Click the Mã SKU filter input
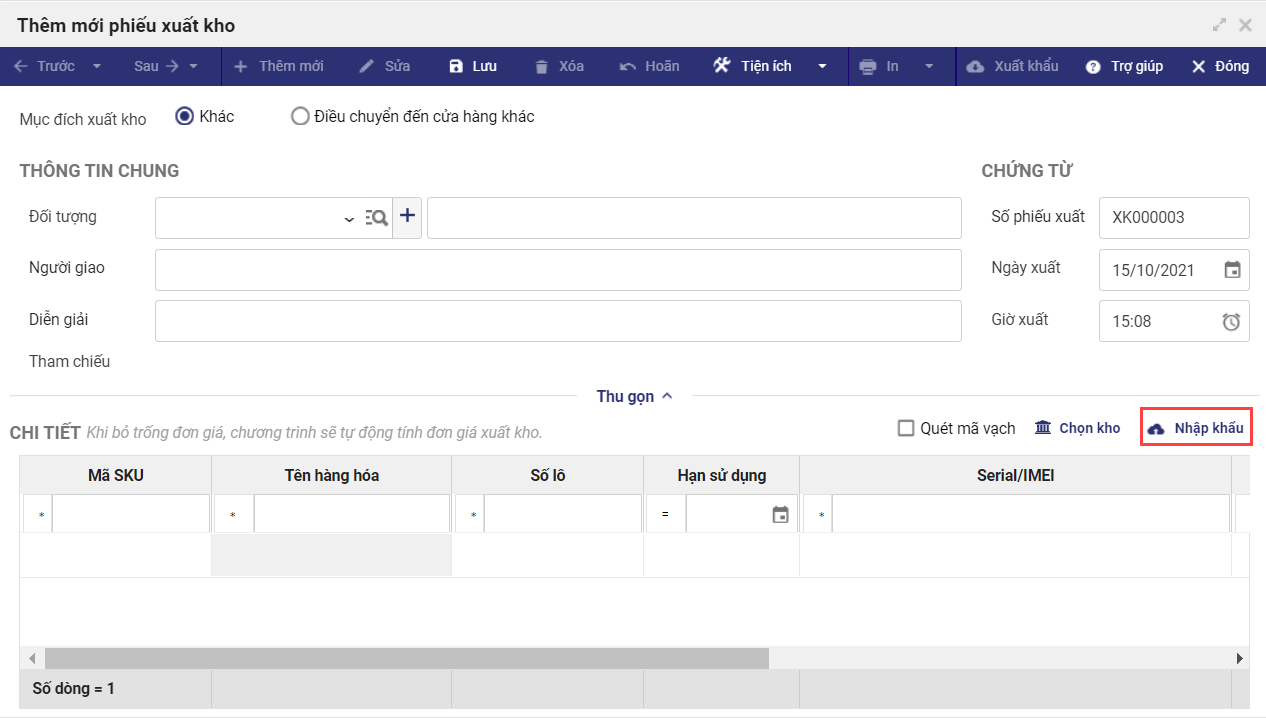The image size is (1266, 718). 131,514
